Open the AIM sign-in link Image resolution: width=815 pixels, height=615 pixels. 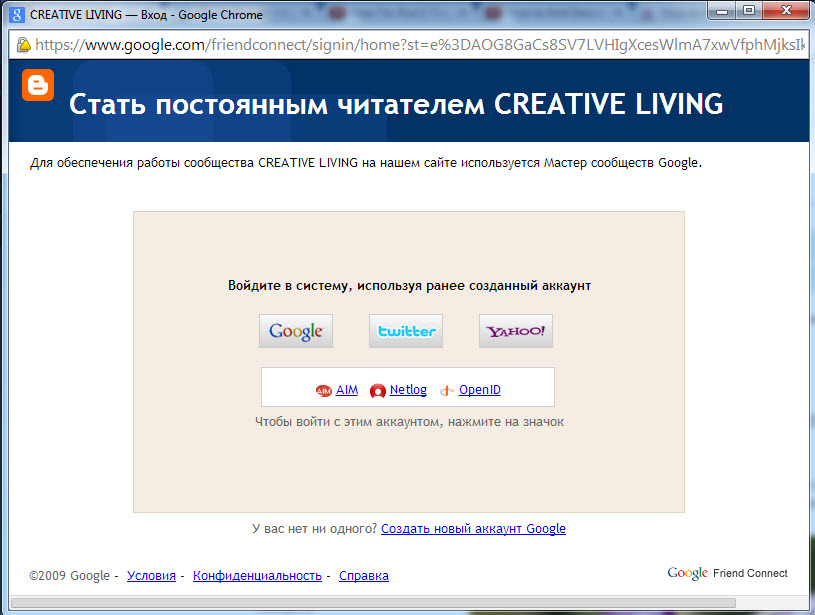point(347,389)
